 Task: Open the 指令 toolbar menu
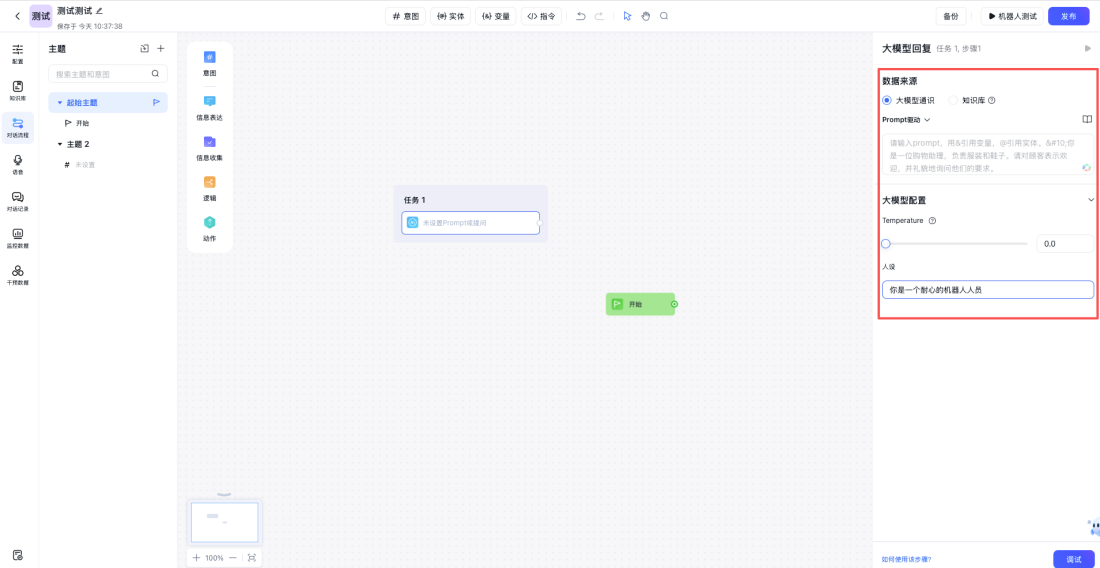point(541,16)
